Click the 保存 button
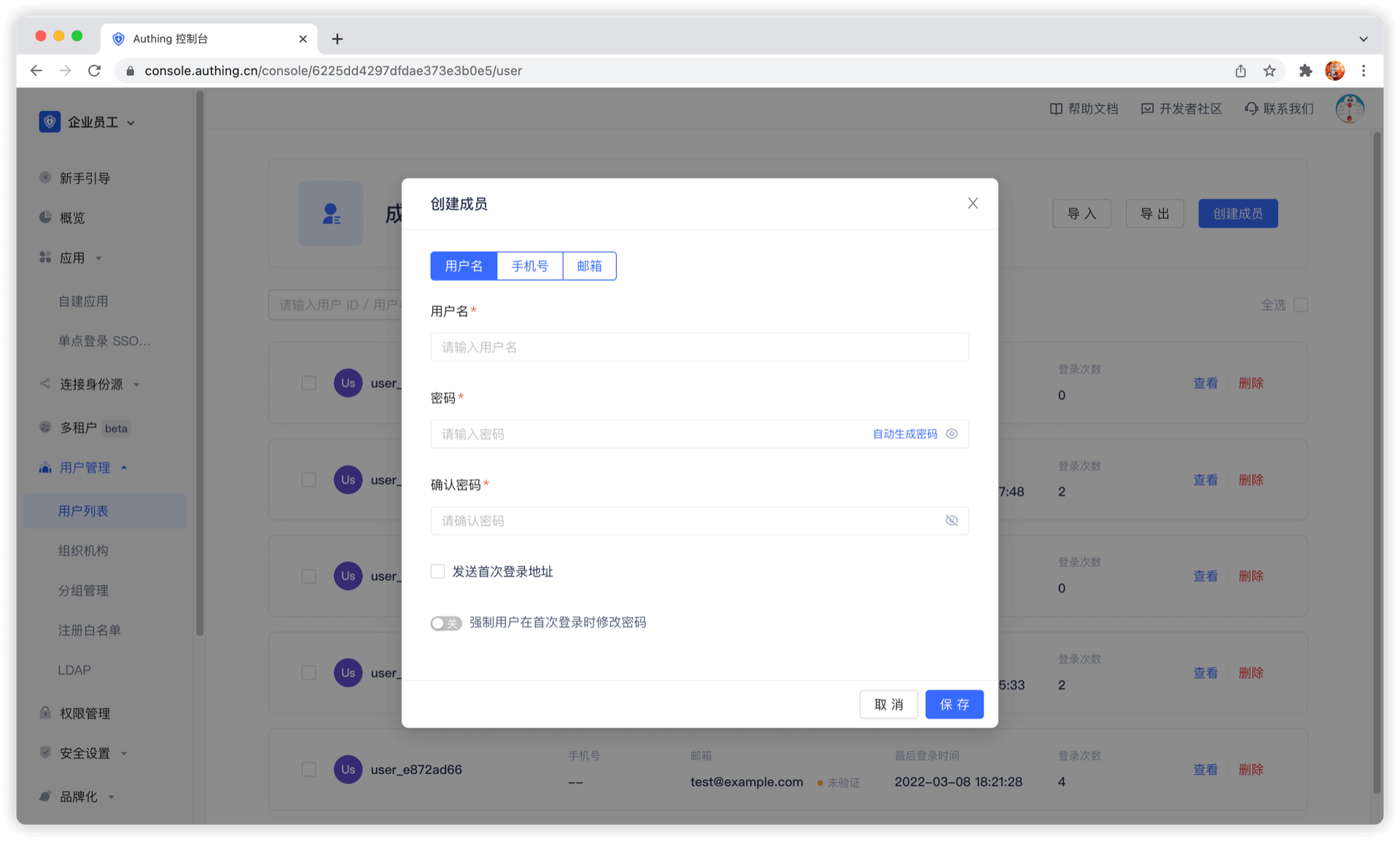This screenshot has width=1400, height=841. coord(954,705)
